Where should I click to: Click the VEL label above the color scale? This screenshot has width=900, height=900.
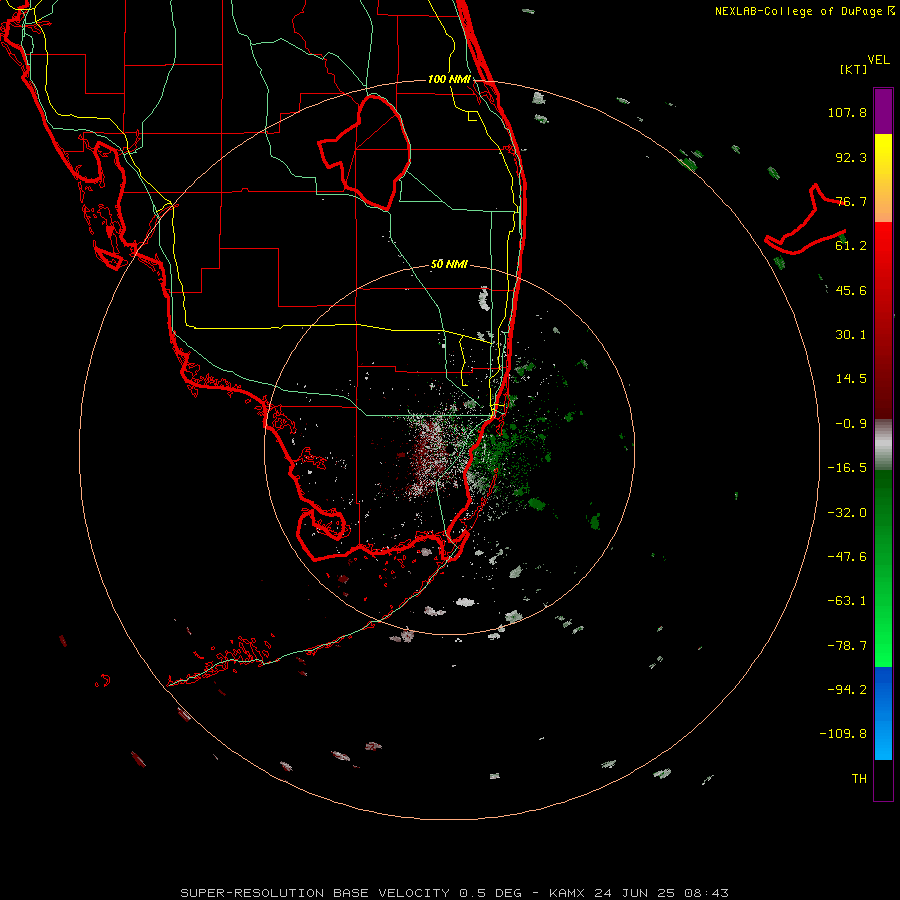(x=878, y=60)
